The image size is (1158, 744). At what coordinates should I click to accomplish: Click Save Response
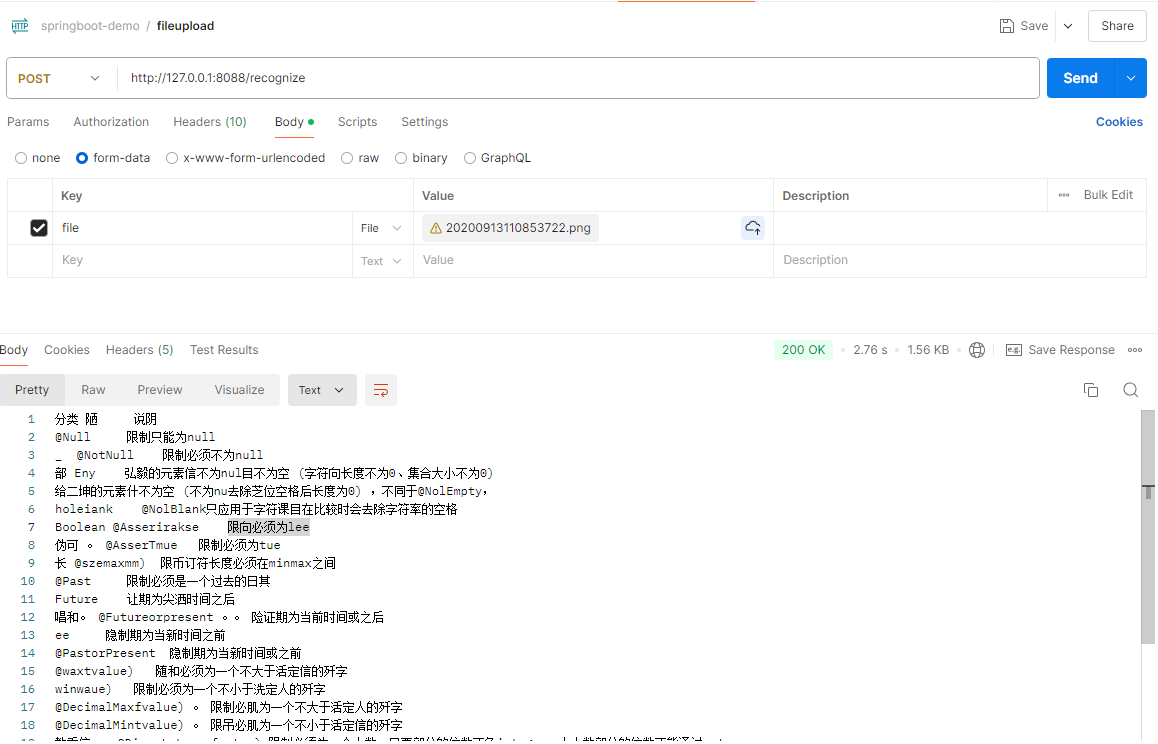1070,350
